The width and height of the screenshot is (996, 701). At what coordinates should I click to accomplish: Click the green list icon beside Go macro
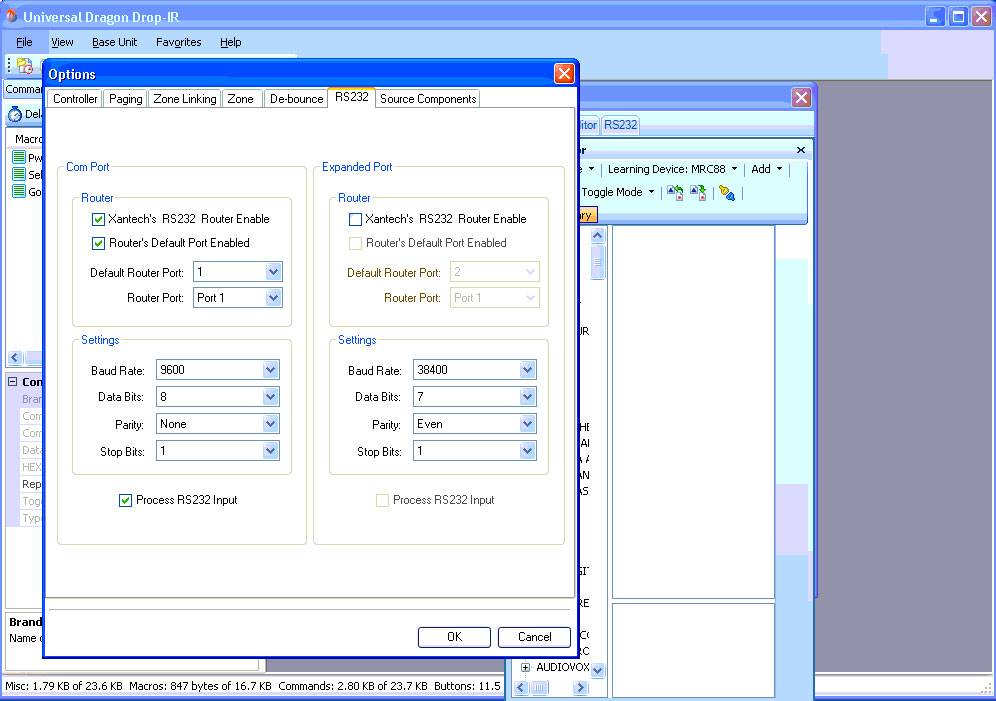pyautogui.click(x=19, y=191)
